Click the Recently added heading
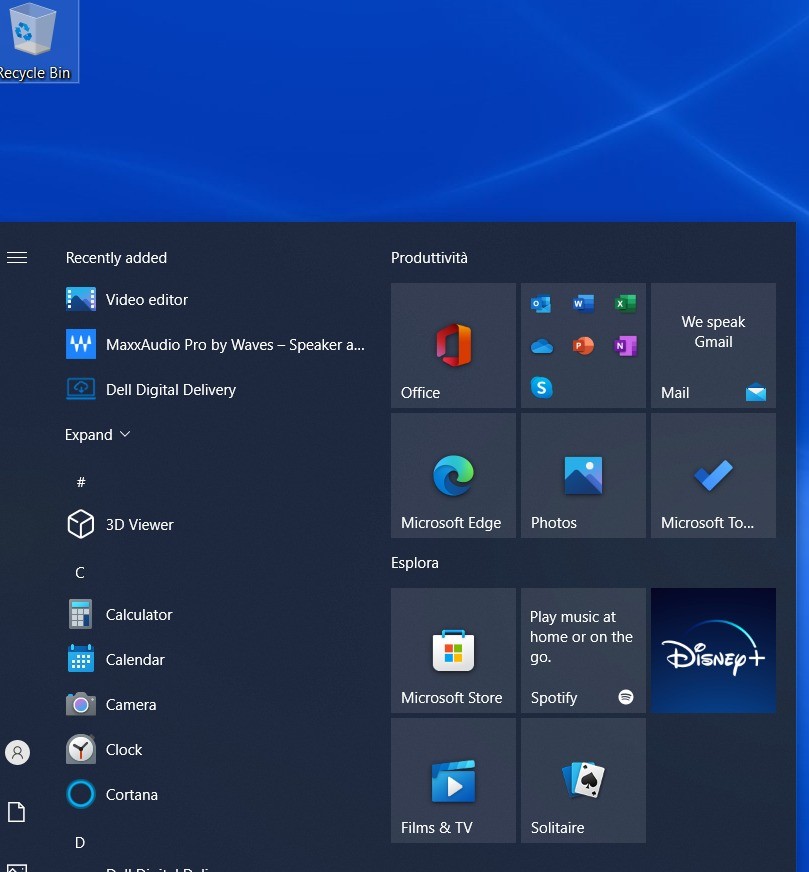This screenshot has width=809, height=872. 116,257
